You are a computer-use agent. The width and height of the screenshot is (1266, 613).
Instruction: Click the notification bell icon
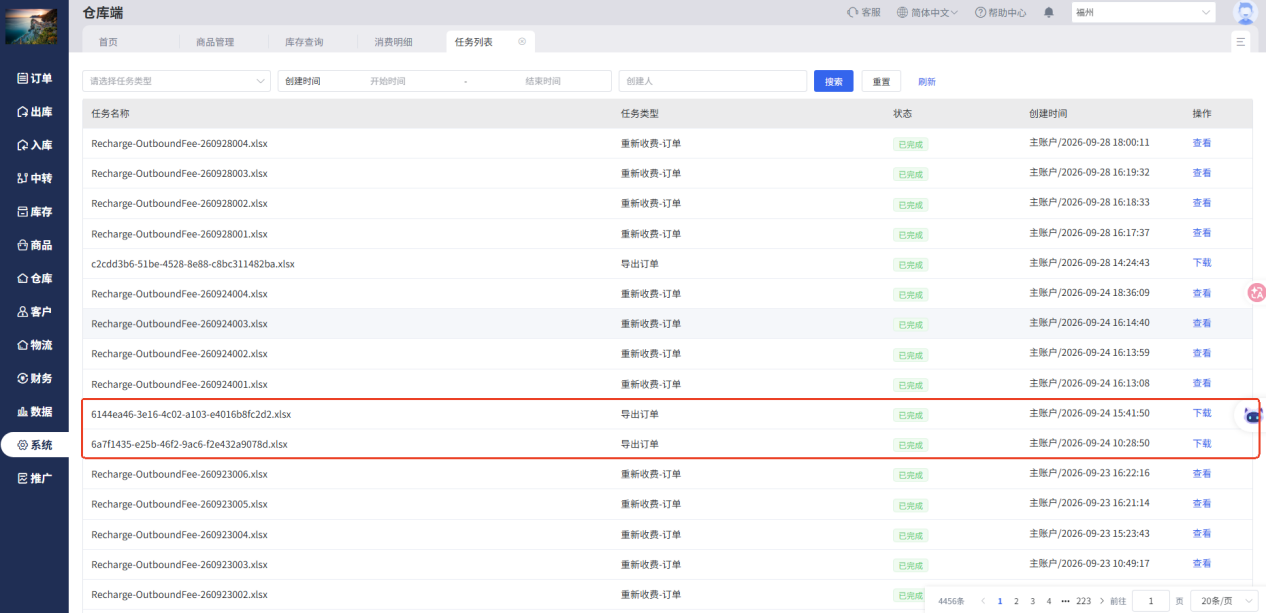coord(1049,12)
